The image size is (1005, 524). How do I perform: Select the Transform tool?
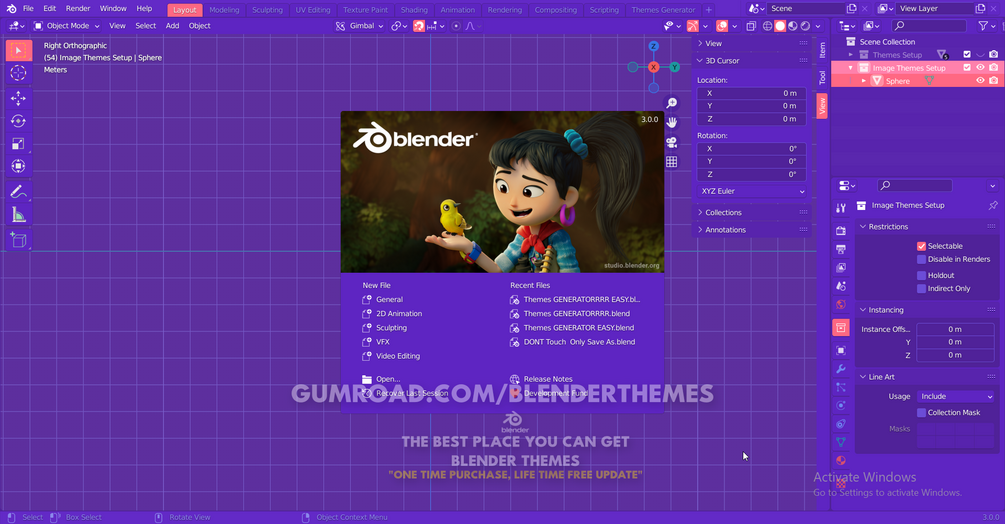click(x=19, y=166)
